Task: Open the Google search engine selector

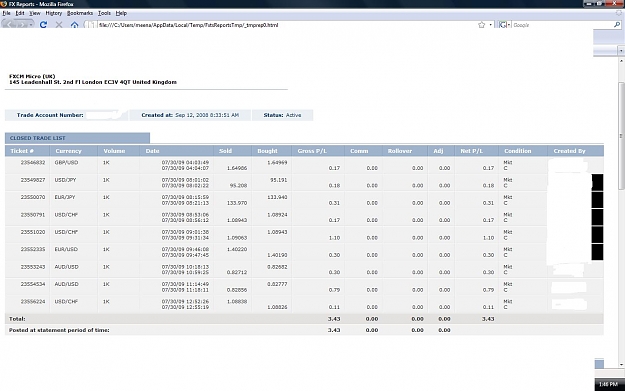Action: [505, 25]
